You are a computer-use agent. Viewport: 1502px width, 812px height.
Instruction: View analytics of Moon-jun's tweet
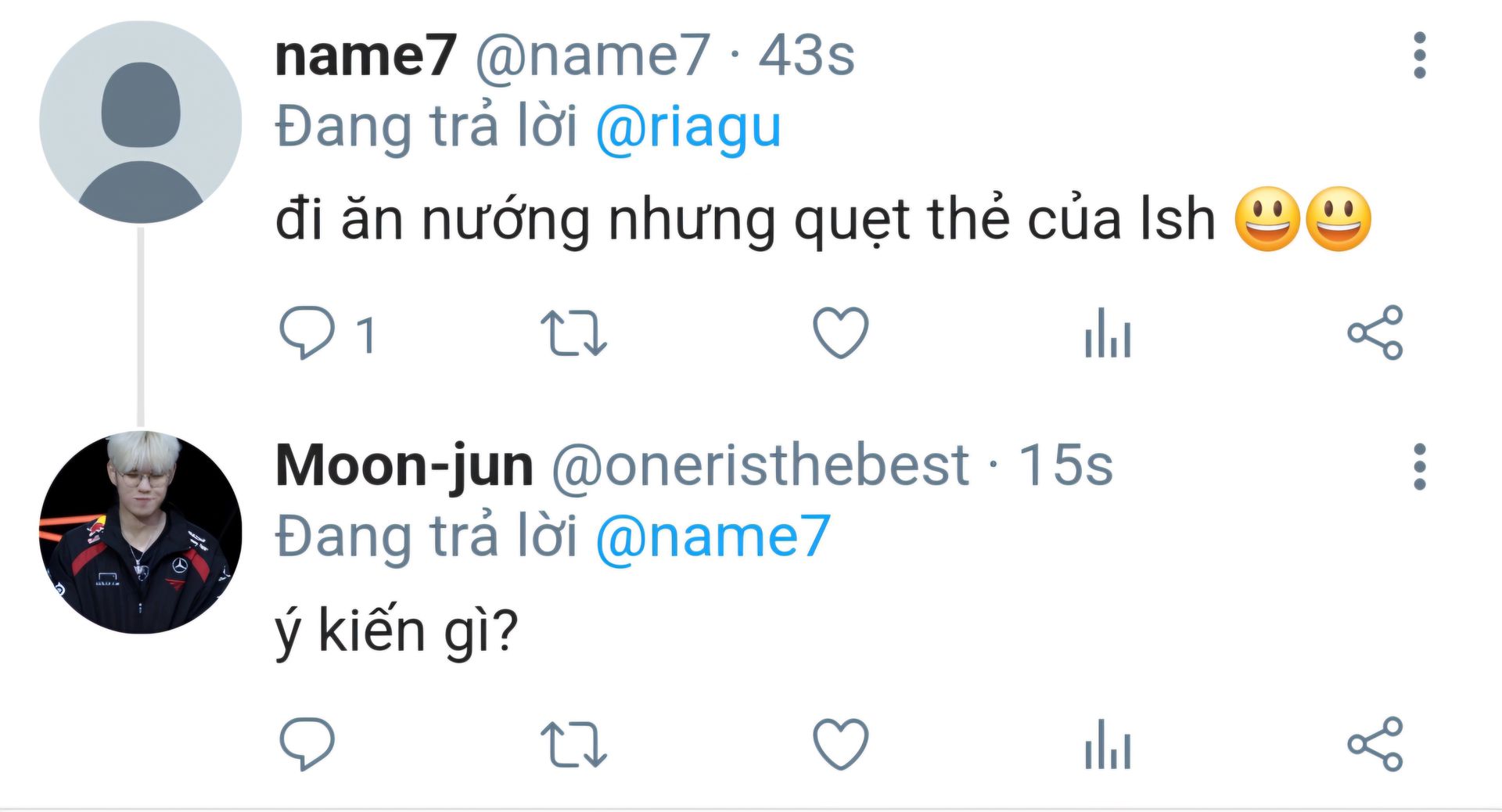pyautogui.click(x=1108, y=744)
